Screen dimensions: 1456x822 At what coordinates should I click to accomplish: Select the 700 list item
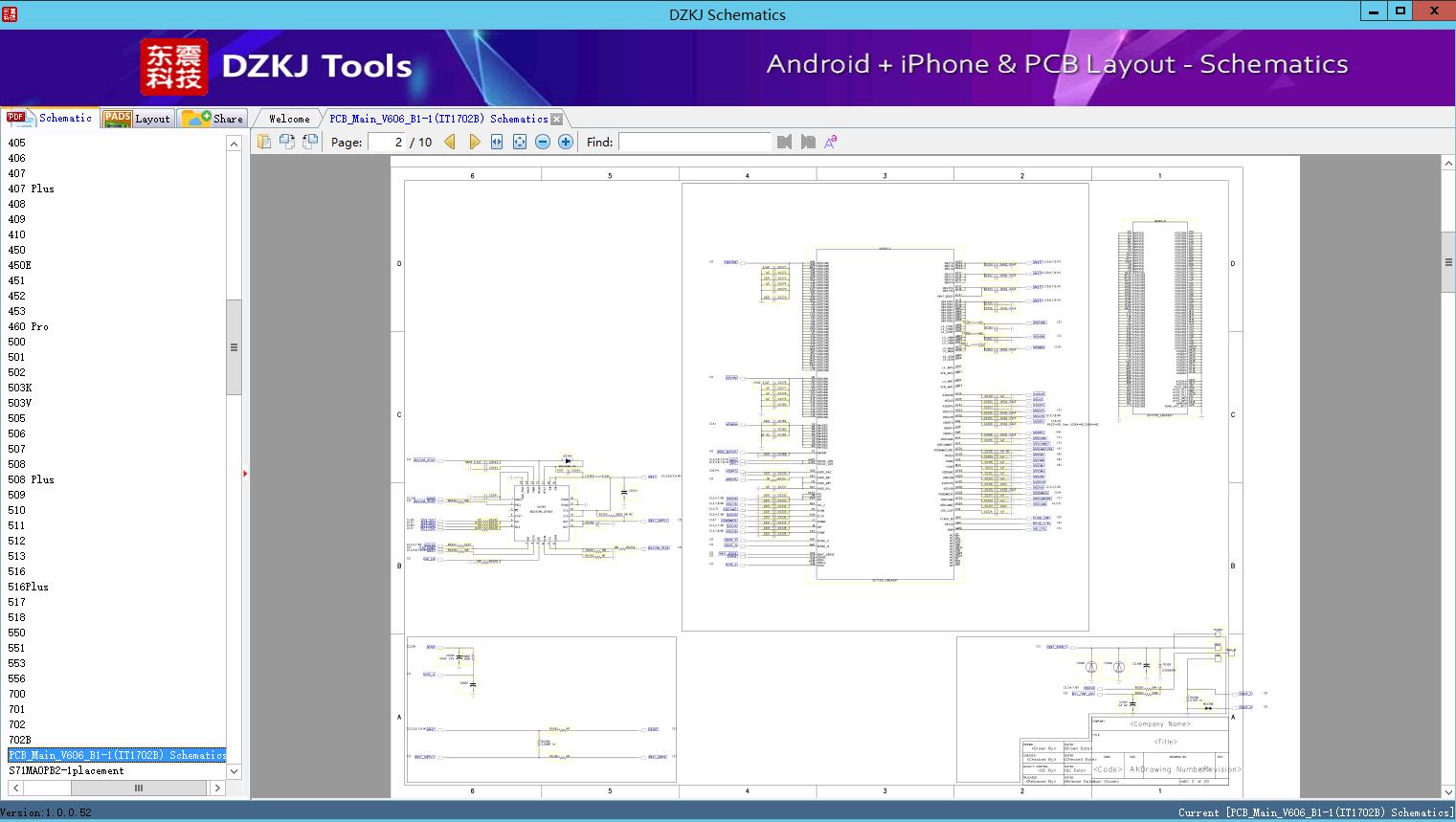(x=17, y=694)
